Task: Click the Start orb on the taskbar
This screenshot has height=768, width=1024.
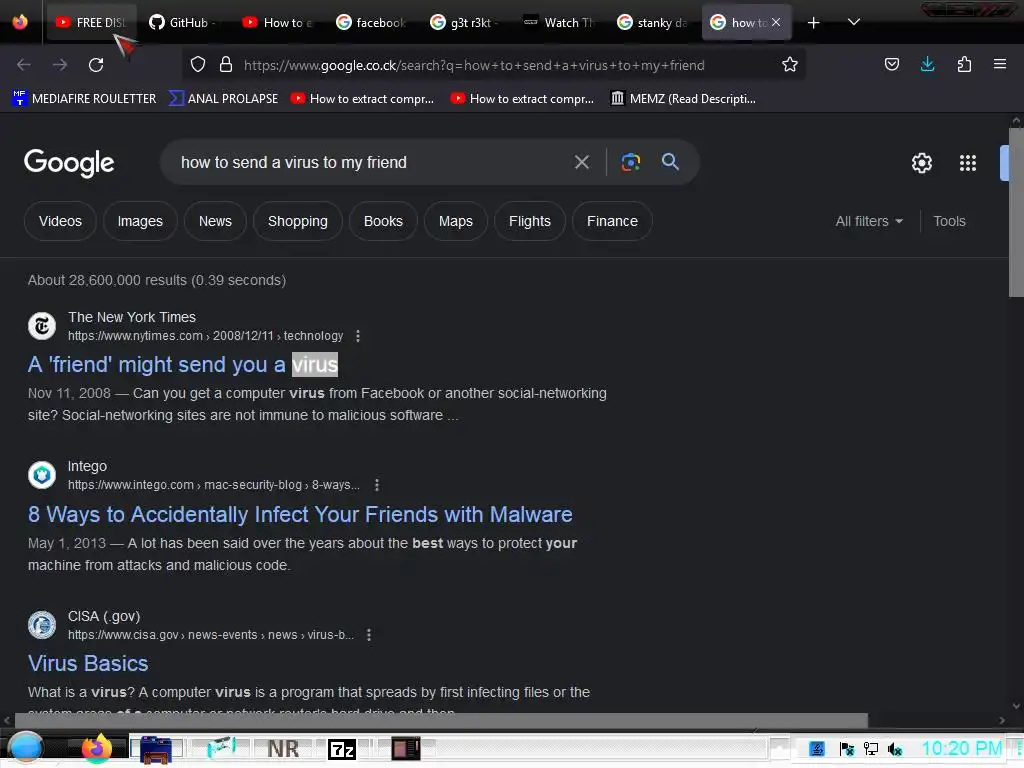Action: pyautogui.click(x=25, y=748)
